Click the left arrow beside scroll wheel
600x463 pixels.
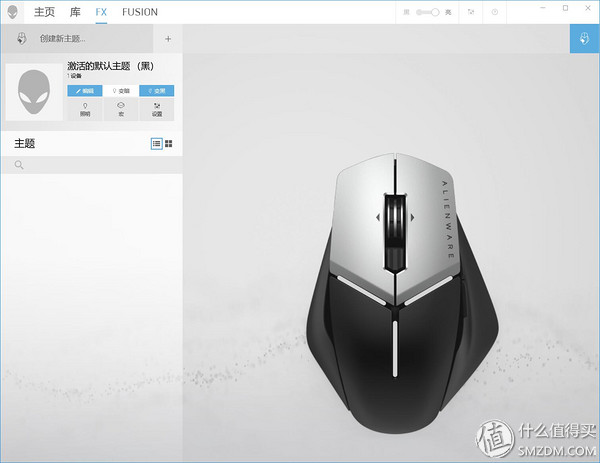point(378,217)
